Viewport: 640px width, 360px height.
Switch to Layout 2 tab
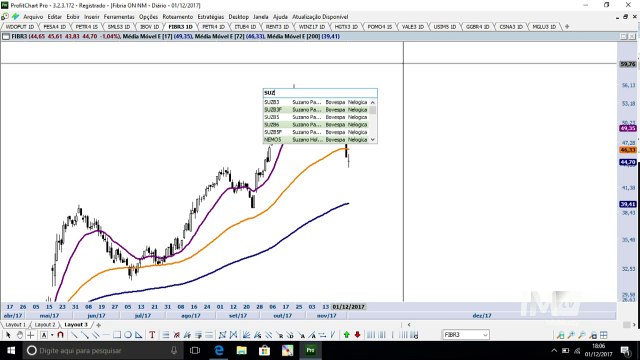click(x=44, y=324)
